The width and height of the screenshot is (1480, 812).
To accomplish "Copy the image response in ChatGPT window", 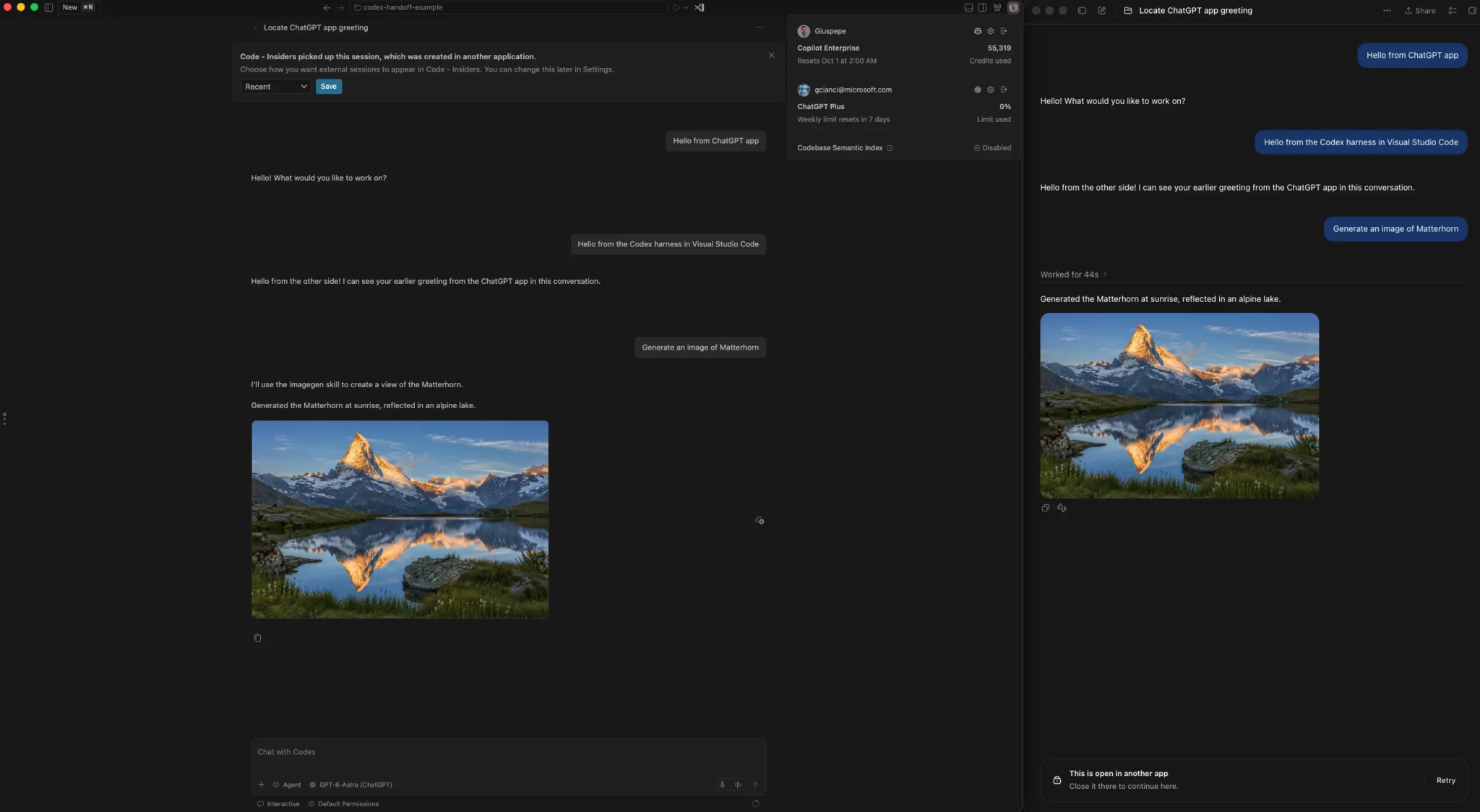I will pyautogui.click(x=1045, y=508).
